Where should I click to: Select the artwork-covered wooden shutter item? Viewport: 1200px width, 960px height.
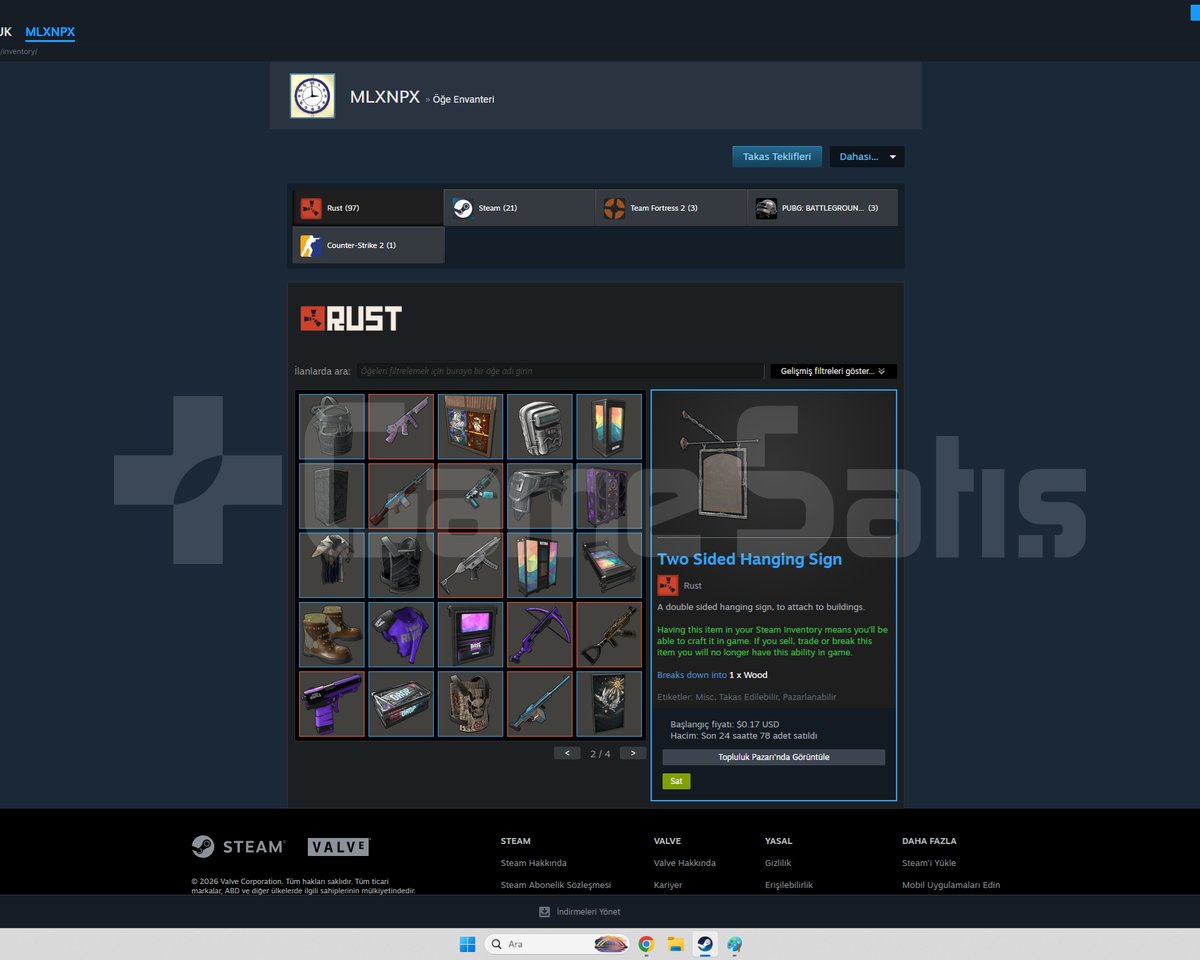click(x=470, y=427)
